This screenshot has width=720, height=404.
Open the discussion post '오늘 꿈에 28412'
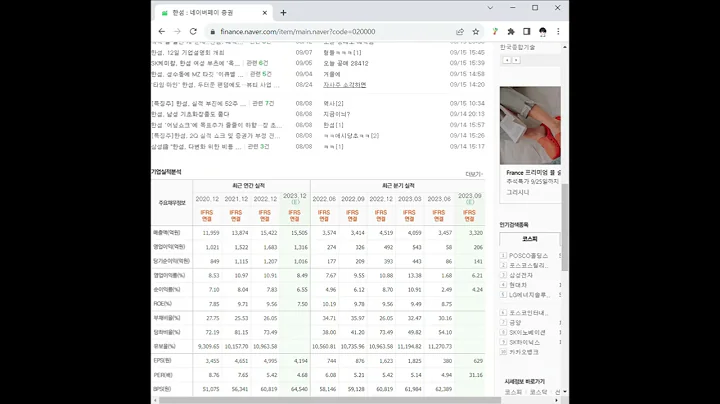(x=346, y=63)
